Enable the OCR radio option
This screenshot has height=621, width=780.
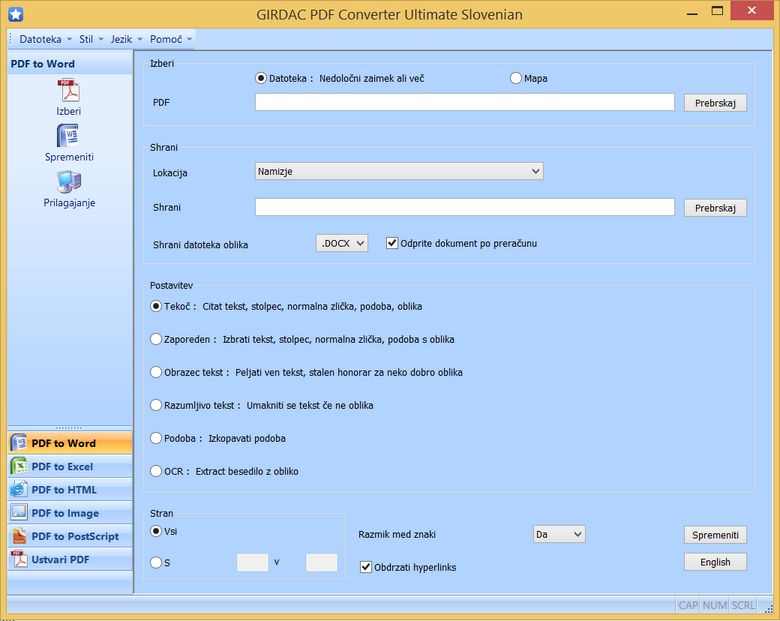(156, 471)
